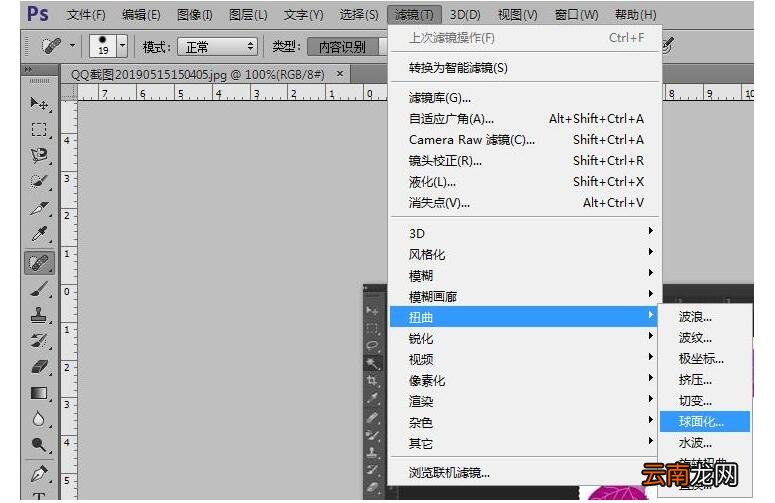Expand the 视频 submenu
The height and width of the screenshot is (503, 775).
(x=525, y=359)
